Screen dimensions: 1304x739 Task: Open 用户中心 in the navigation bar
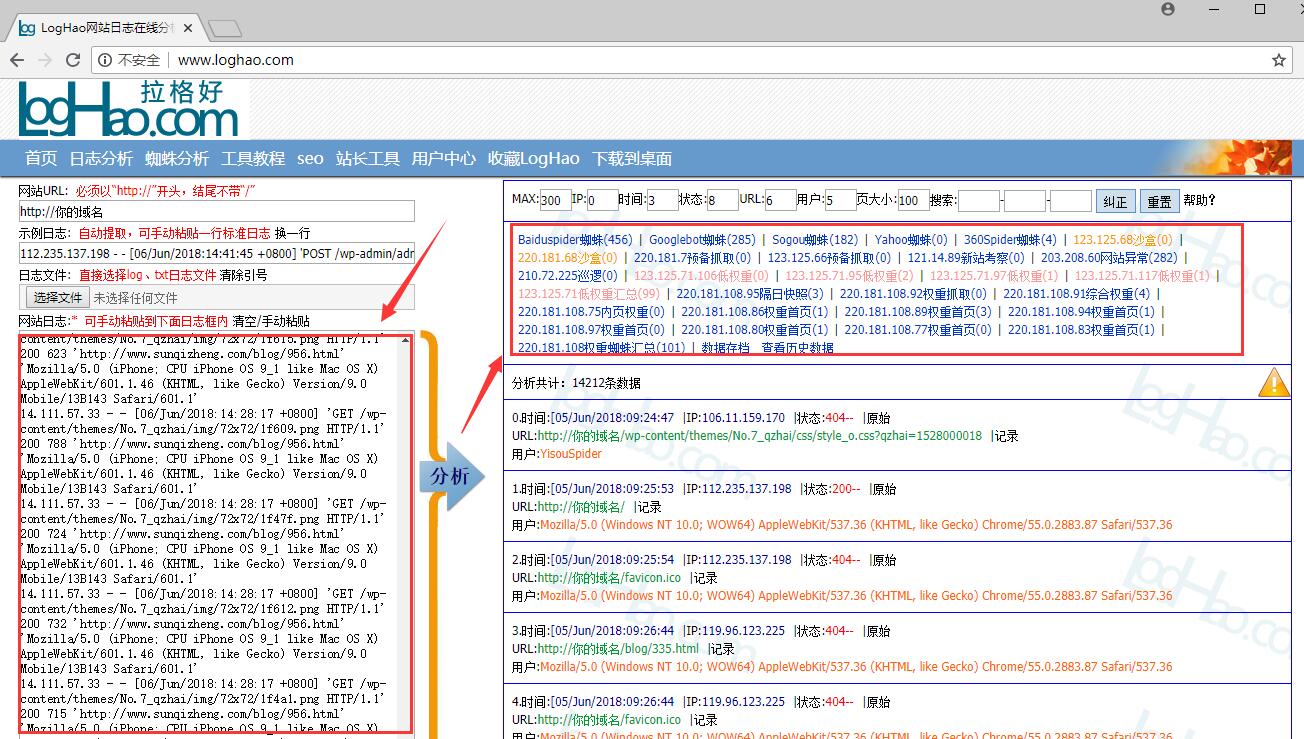[x=444, y=158]
